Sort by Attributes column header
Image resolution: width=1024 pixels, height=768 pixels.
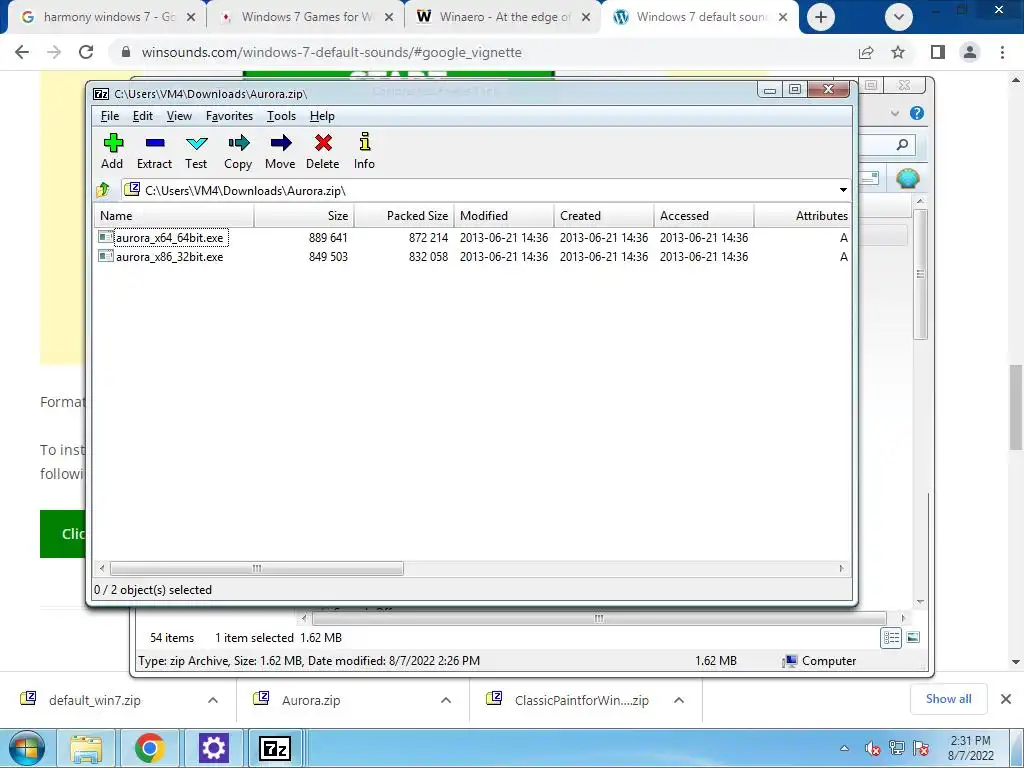802,216
